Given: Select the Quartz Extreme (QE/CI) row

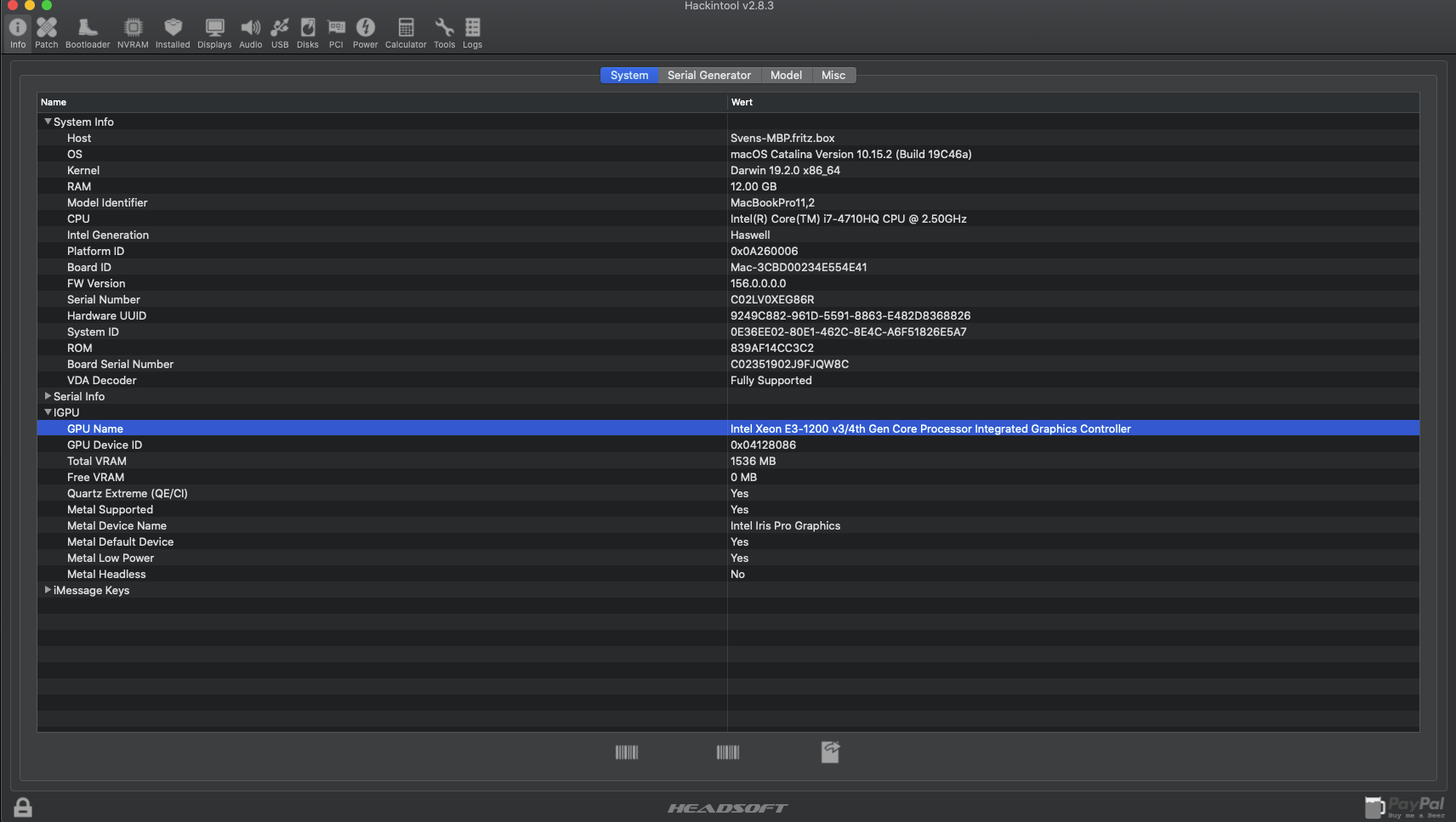Looking at the screenshot, I should click(x=728, y=493).
